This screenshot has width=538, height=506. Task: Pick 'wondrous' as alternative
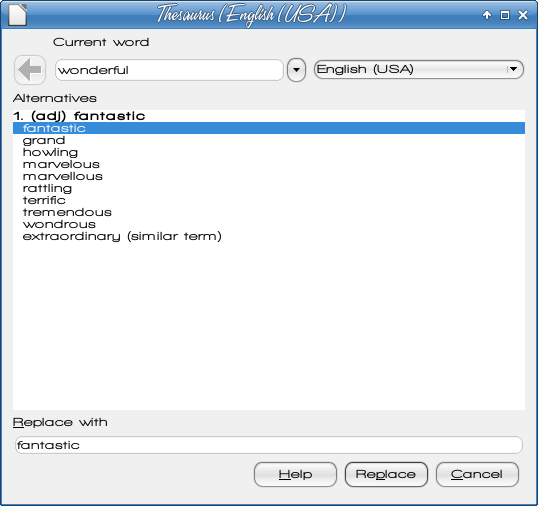coord(269,224)
